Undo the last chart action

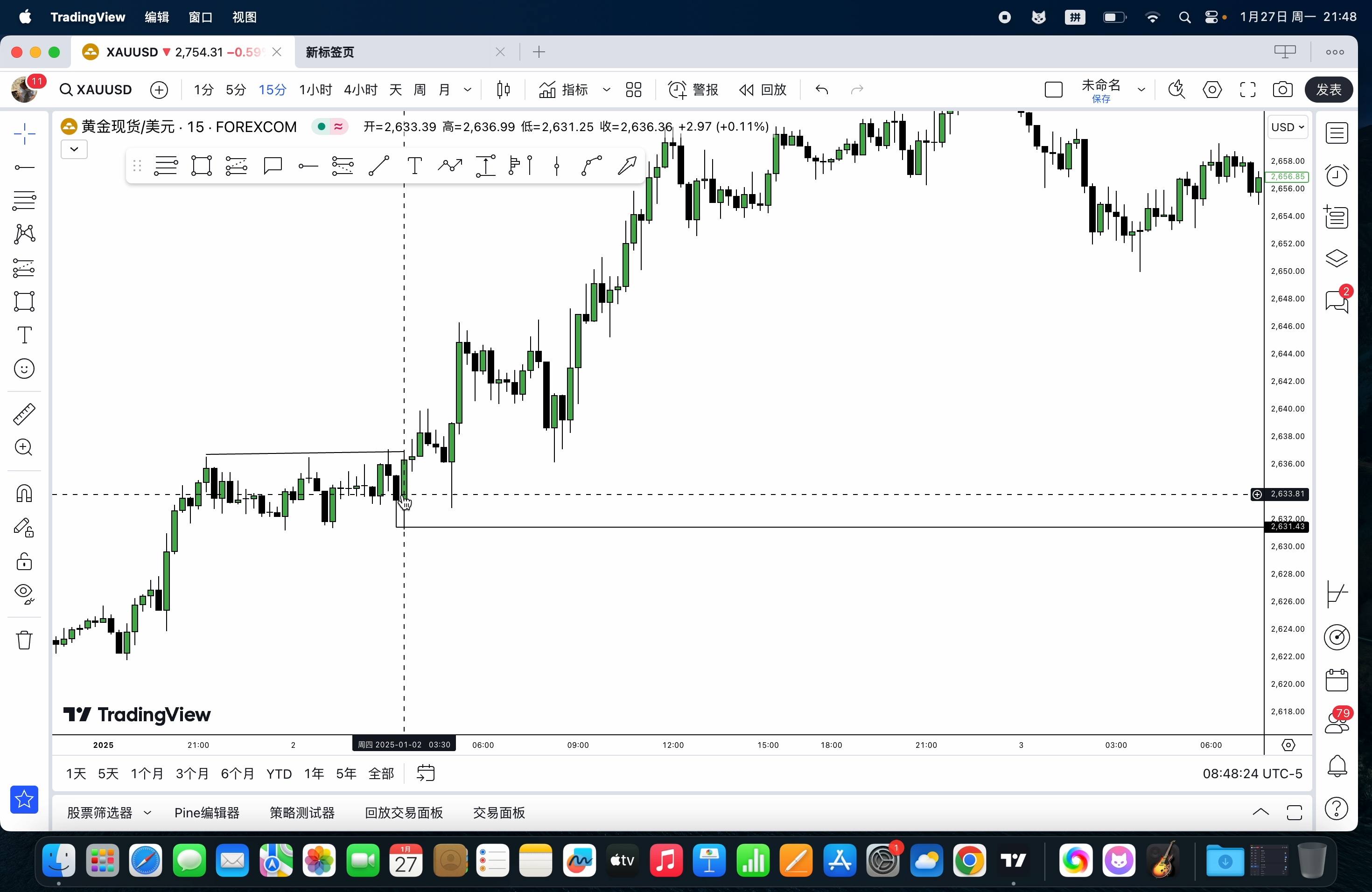pos(821,89)
